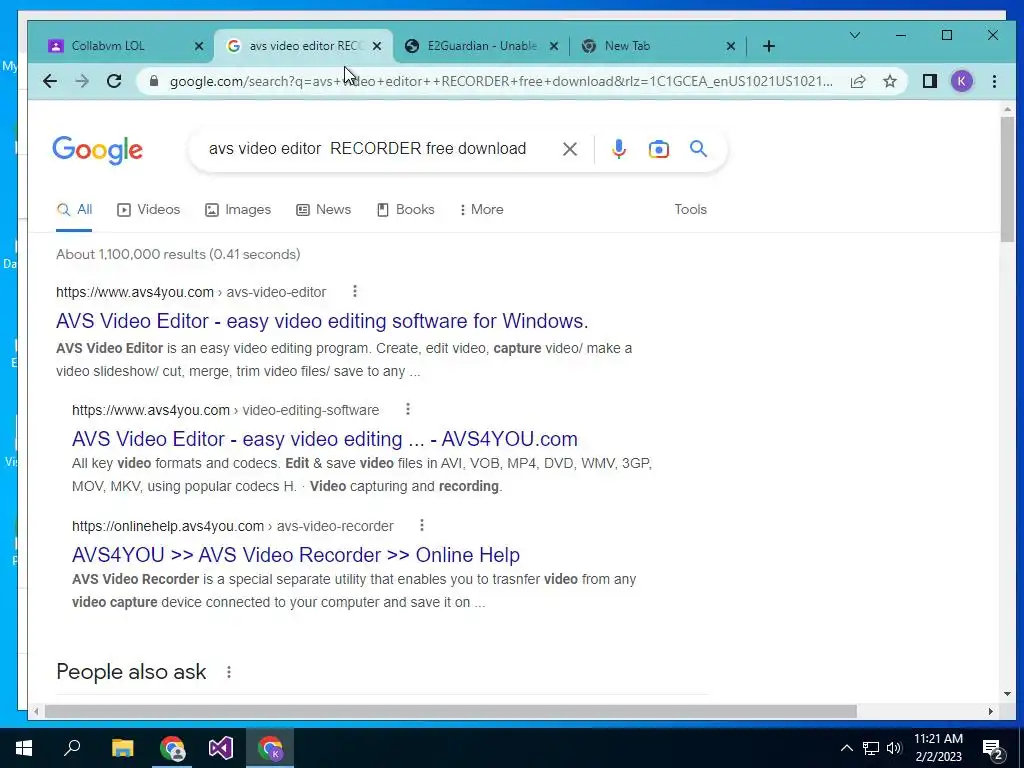Image resolution: width=1024 pixels, height=768 pixels.
Task: Open the Windows Start menu
Action: click(24, 748)
